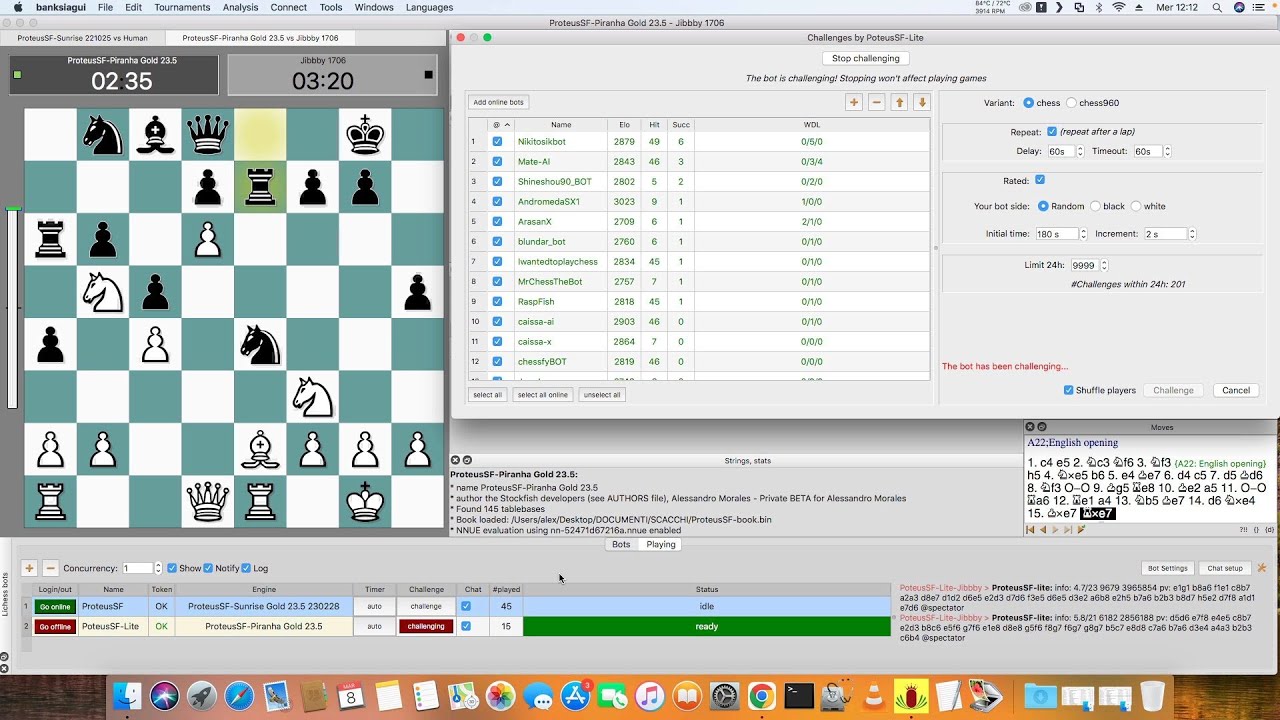Add a bot with the plus icon in Challenges
This screenshot has height=720, width=1280.
click(854, 102)
